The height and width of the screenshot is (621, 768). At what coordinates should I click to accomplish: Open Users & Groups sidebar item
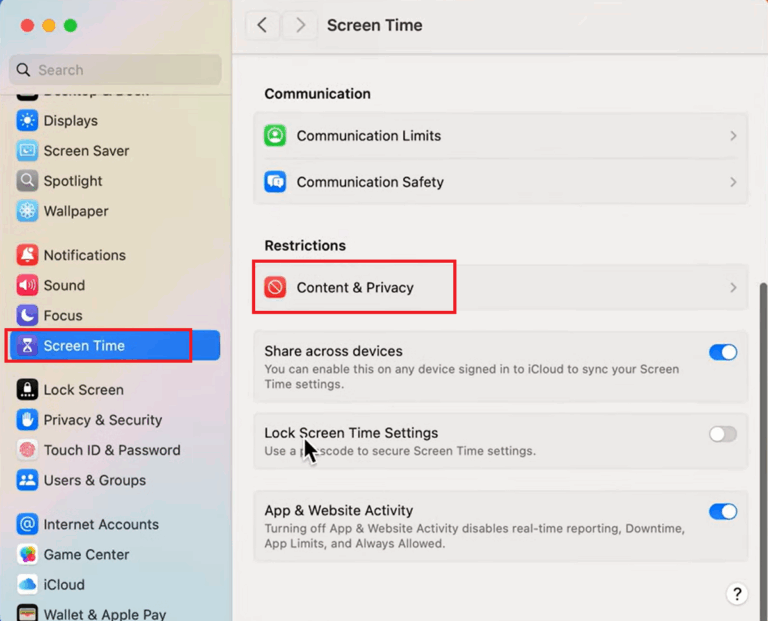pyautogui.click(x=94, y=480)
